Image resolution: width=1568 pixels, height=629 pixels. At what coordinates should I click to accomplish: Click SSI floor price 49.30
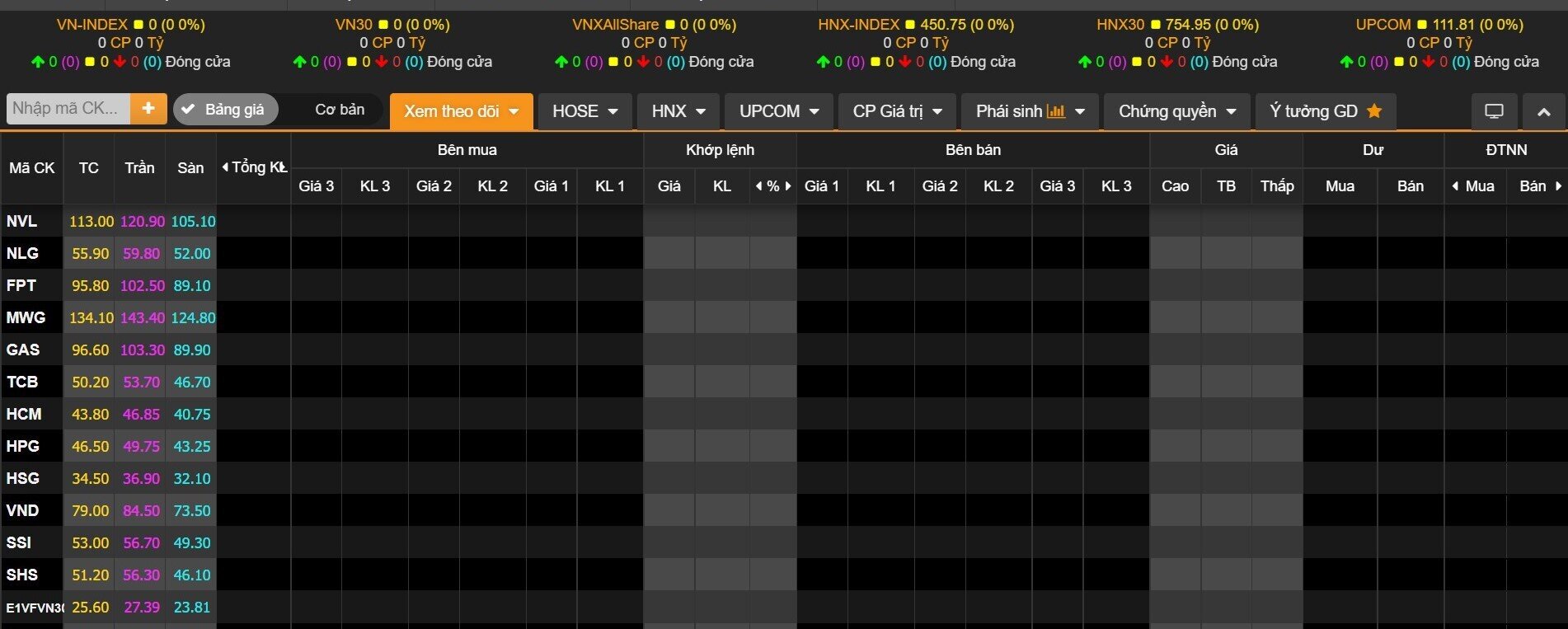[x=192, y=542]
